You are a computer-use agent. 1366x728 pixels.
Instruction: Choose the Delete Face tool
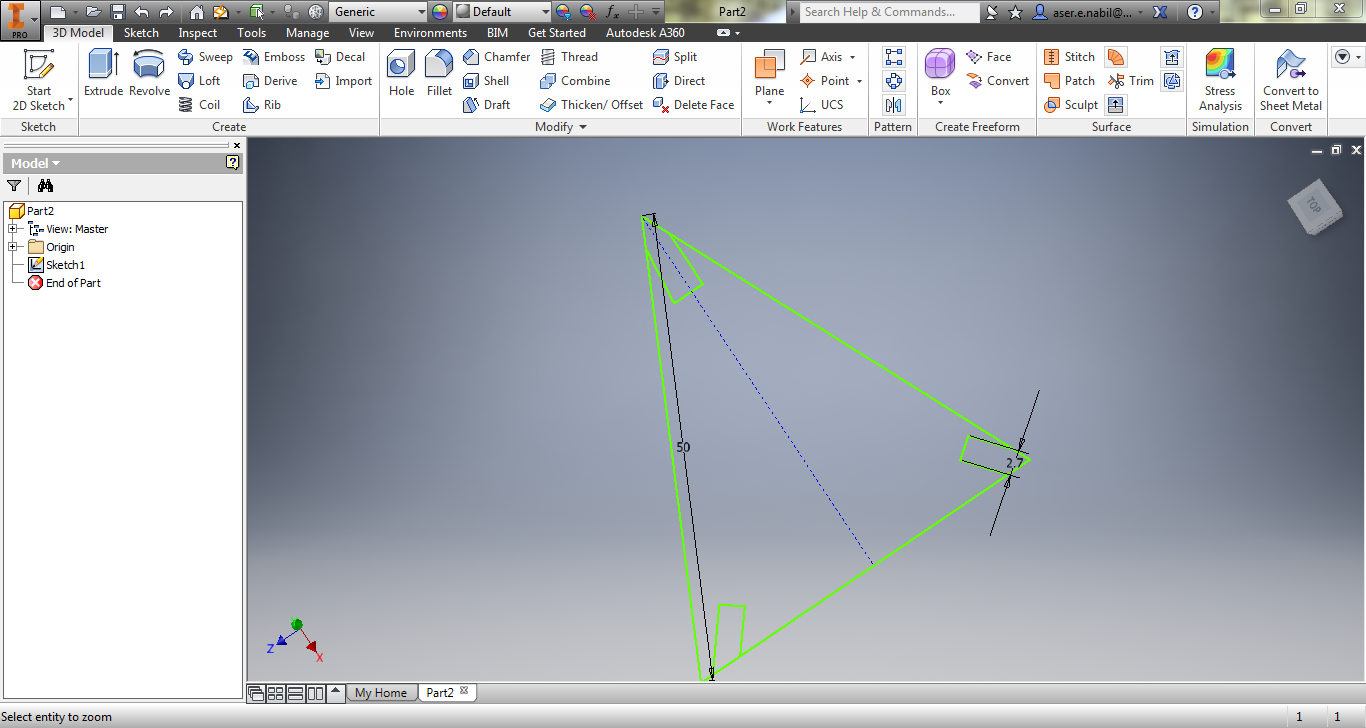(x=694, y=105)
